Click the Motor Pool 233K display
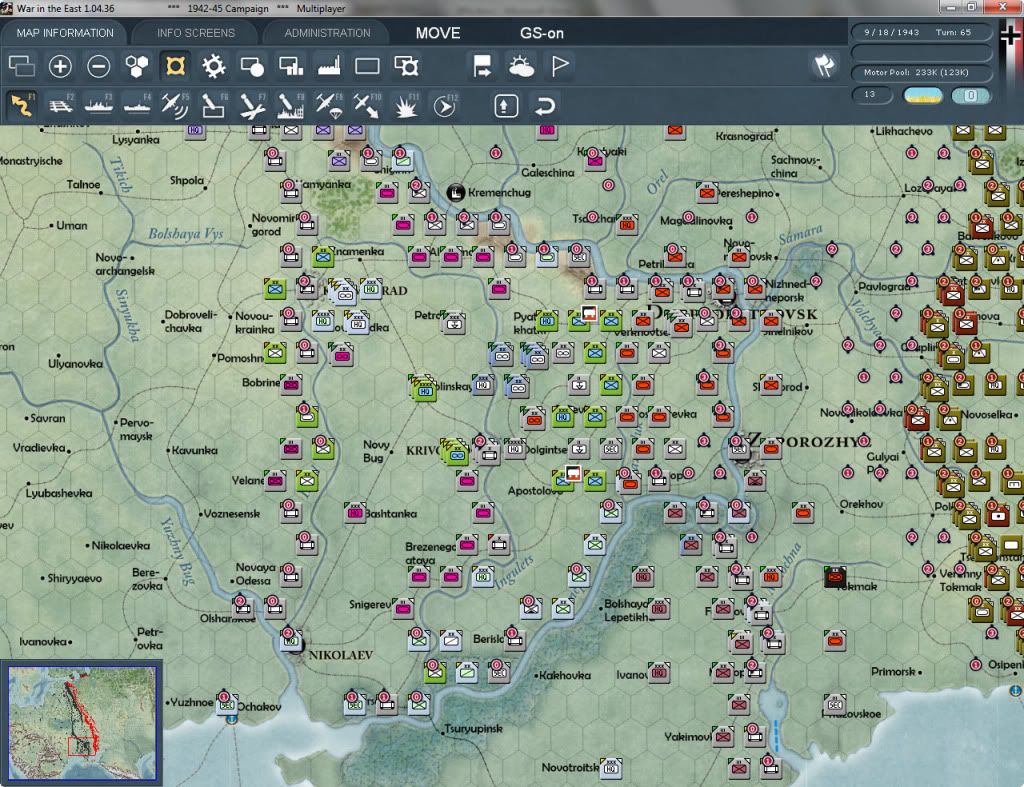Image resolution: width=1024 pixels, height=787 pixels. click(920, 72)
